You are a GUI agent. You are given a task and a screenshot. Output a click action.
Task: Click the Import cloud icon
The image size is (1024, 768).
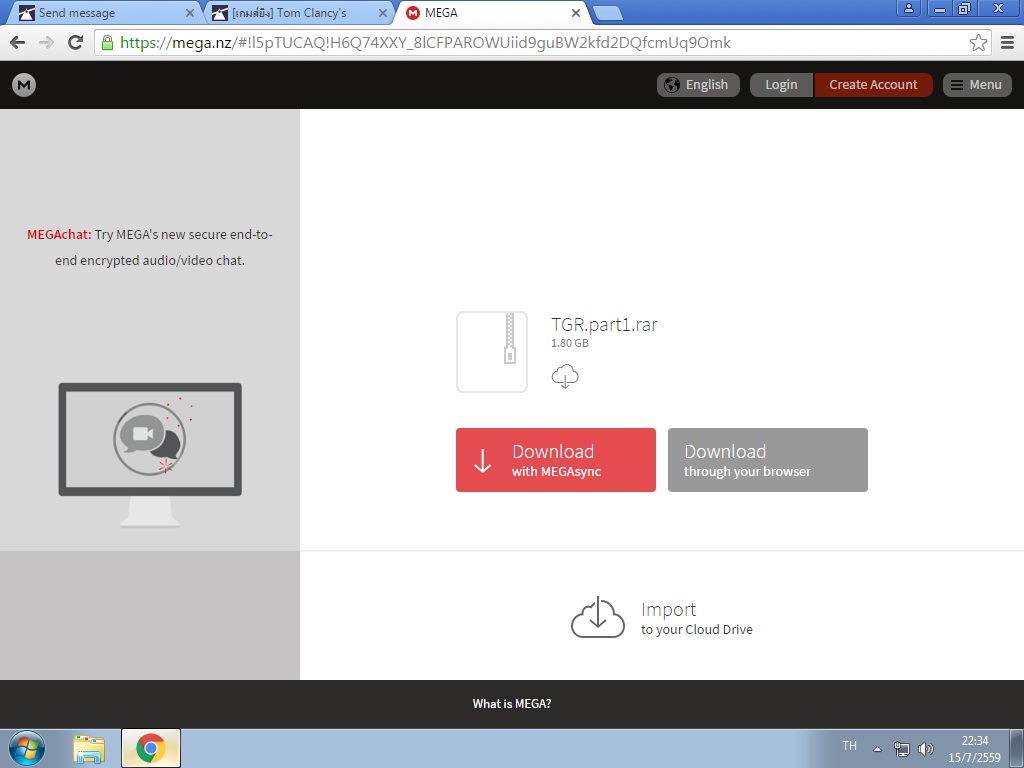(x=598, y=618)
